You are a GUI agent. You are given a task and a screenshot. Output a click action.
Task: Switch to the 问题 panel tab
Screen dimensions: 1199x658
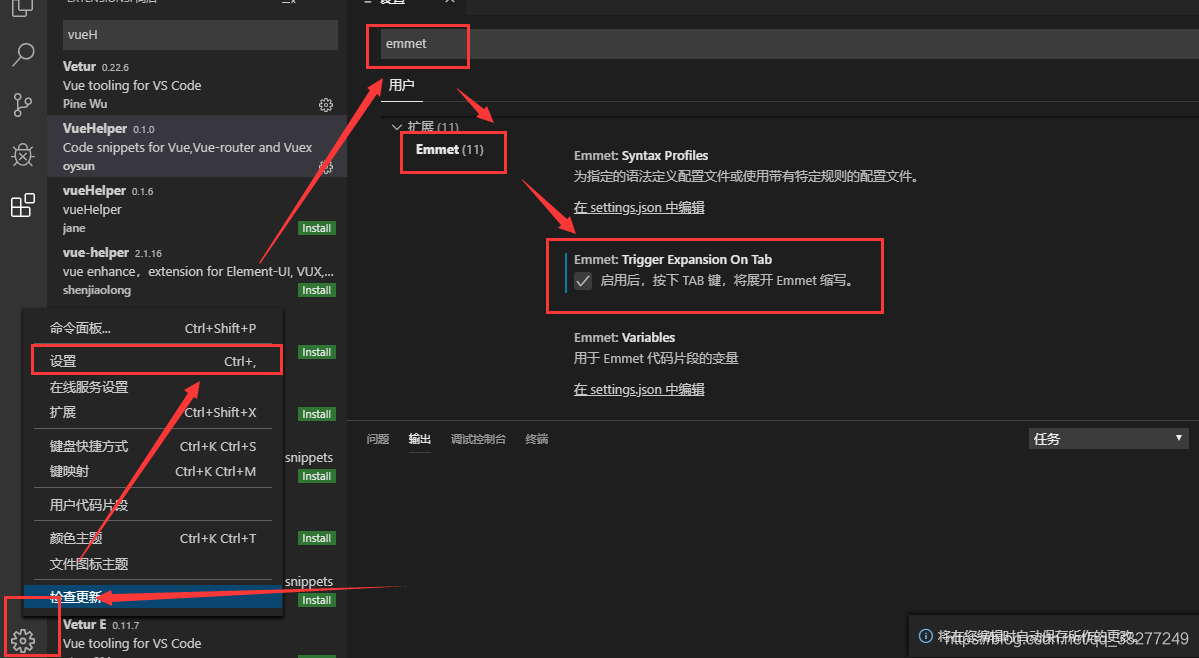click(378, 439)
